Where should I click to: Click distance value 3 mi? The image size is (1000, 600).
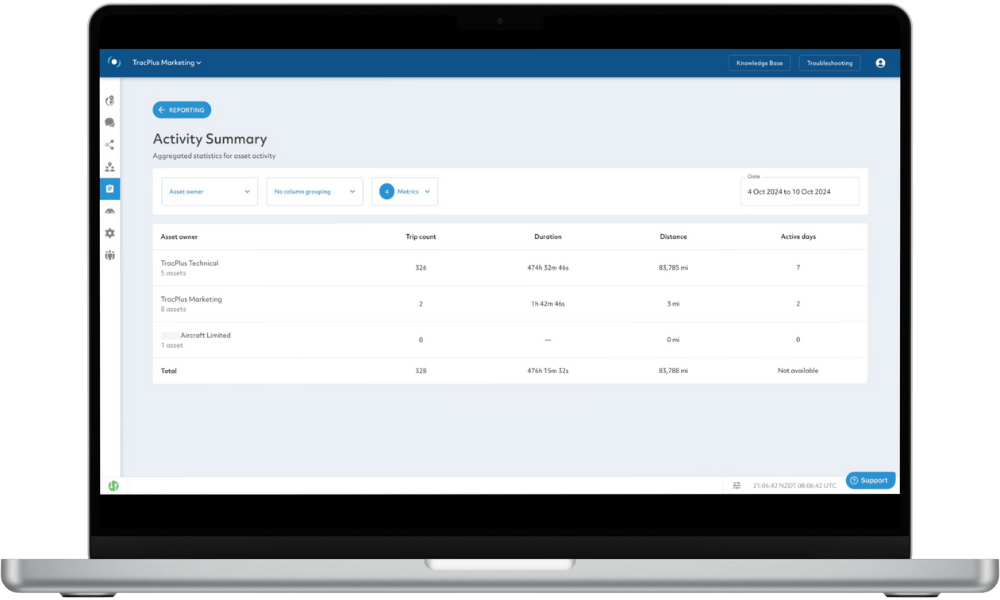(x=673, y=304)
